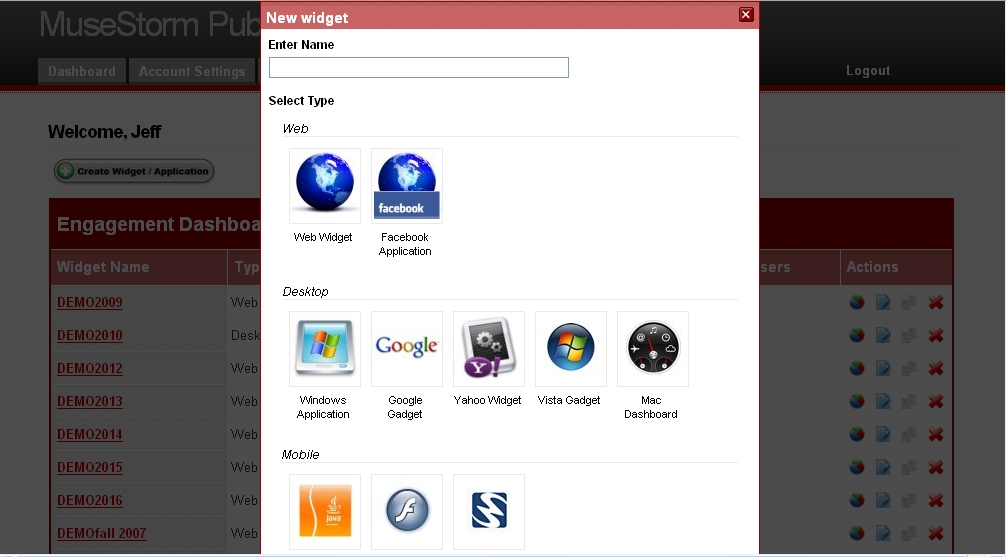This screenshot has height=557, width=1006.
Task: Delete DEMO2010 using the red X
Action: (x=936, y=335)
